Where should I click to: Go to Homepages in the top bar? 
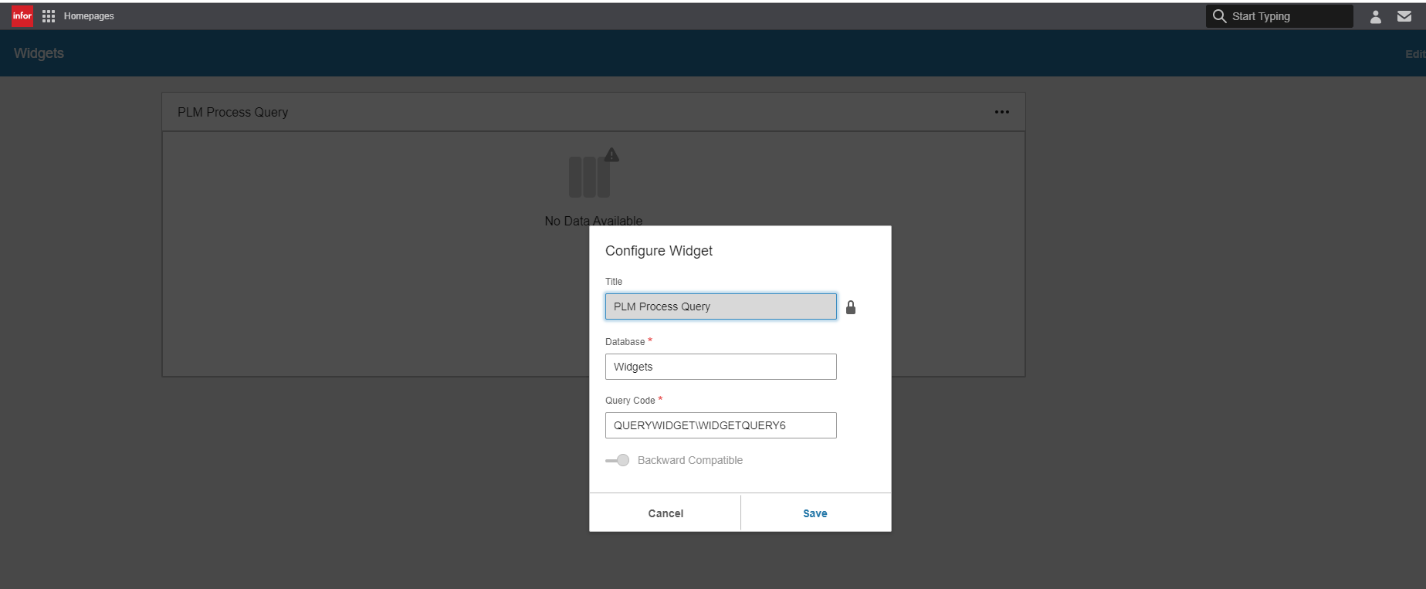point(89,15)
